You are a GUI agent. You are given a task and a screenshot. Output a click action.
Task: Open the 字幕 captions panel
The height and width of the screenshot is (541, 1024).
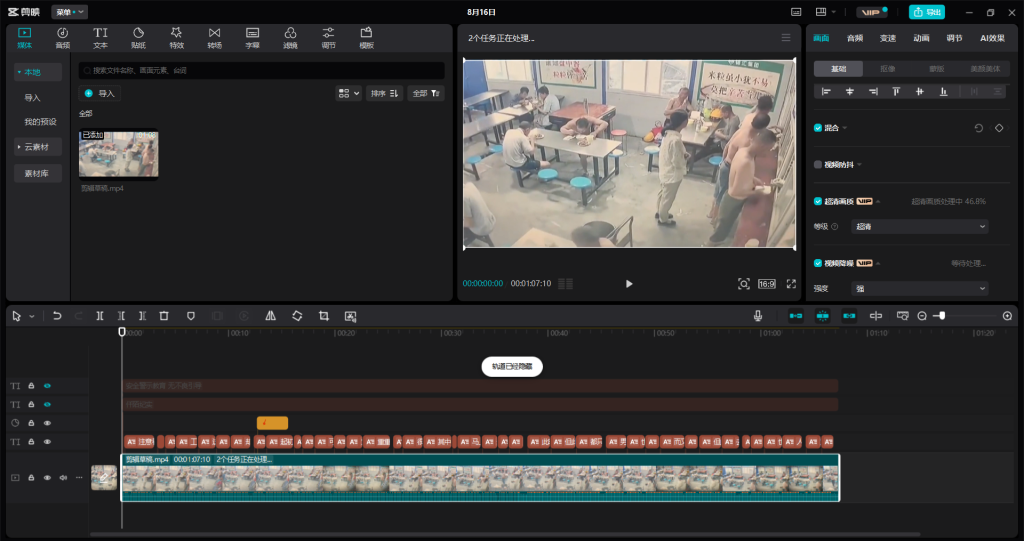[x=252, y=38]
